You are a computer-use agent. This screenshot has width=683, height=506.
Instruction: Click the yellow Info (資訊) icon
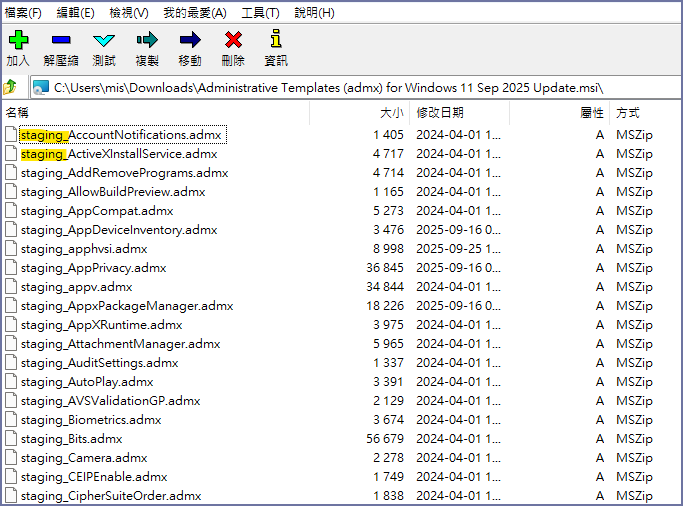tap(276, 41)
